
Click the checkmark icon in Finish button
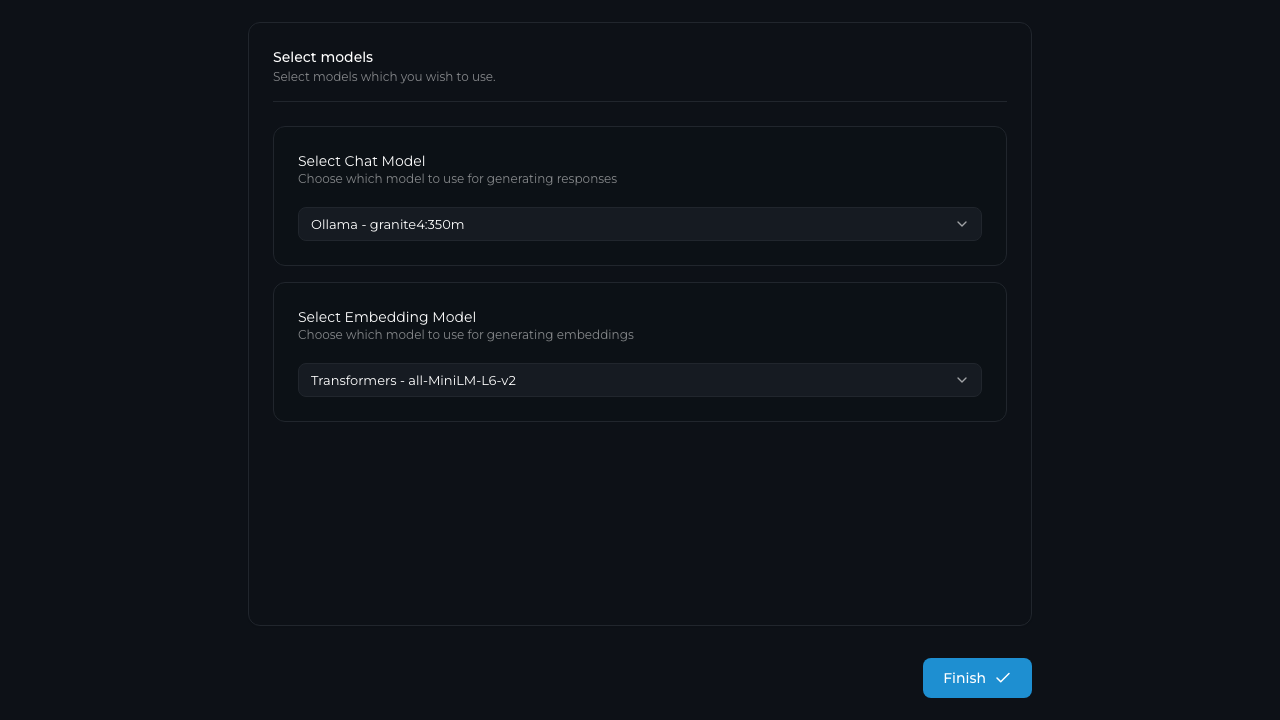click(x=1003, y=678)
